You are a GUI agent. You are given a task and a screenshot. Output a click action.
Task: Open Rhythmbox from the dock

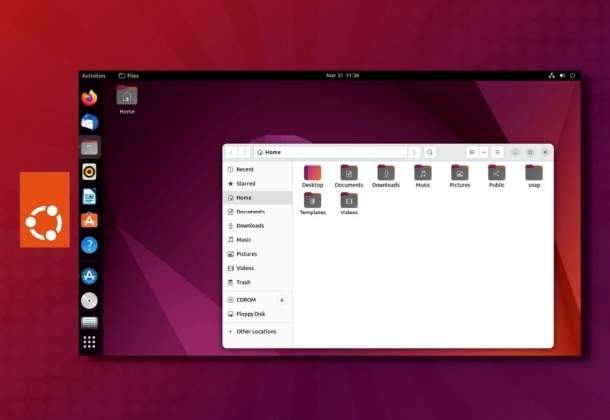[90, 172]
